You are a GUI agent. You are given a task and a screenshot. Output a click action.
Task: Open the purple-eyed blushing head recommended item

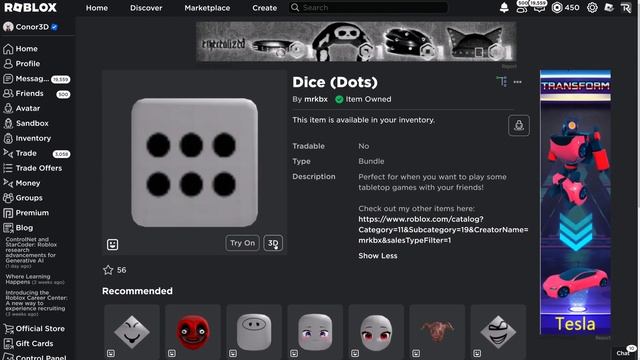tap(315, 332)
